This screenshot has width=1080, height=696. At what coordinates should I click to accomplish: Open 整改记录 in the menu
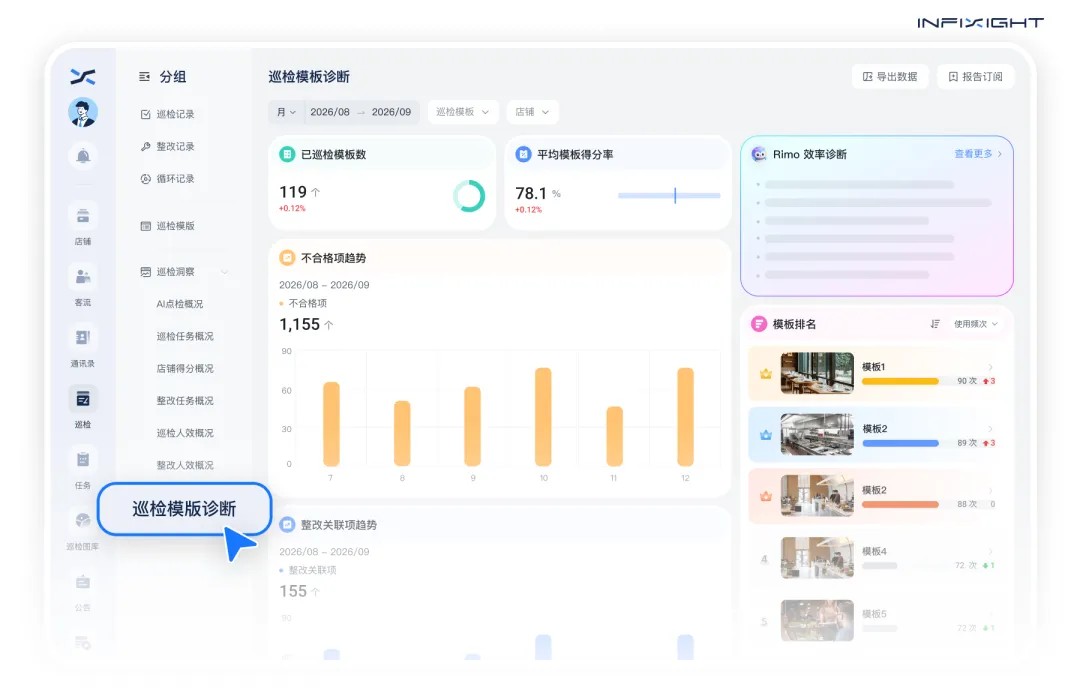point(167,147)
